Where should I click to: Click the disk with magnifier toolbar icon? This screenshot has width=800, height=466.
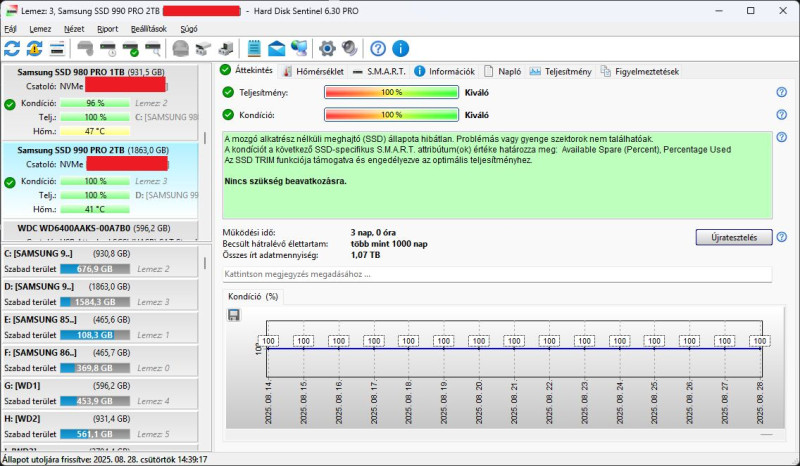[x=153, y=48]
